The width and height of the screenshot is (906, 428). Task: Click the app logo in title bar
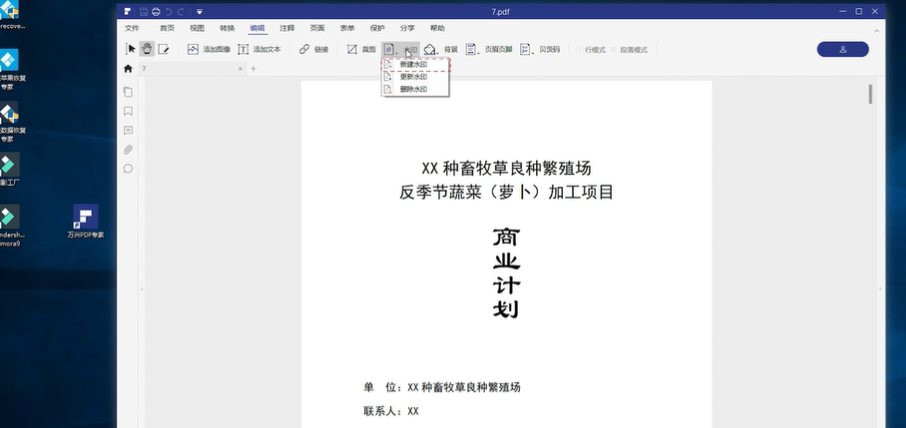[127, 12]
